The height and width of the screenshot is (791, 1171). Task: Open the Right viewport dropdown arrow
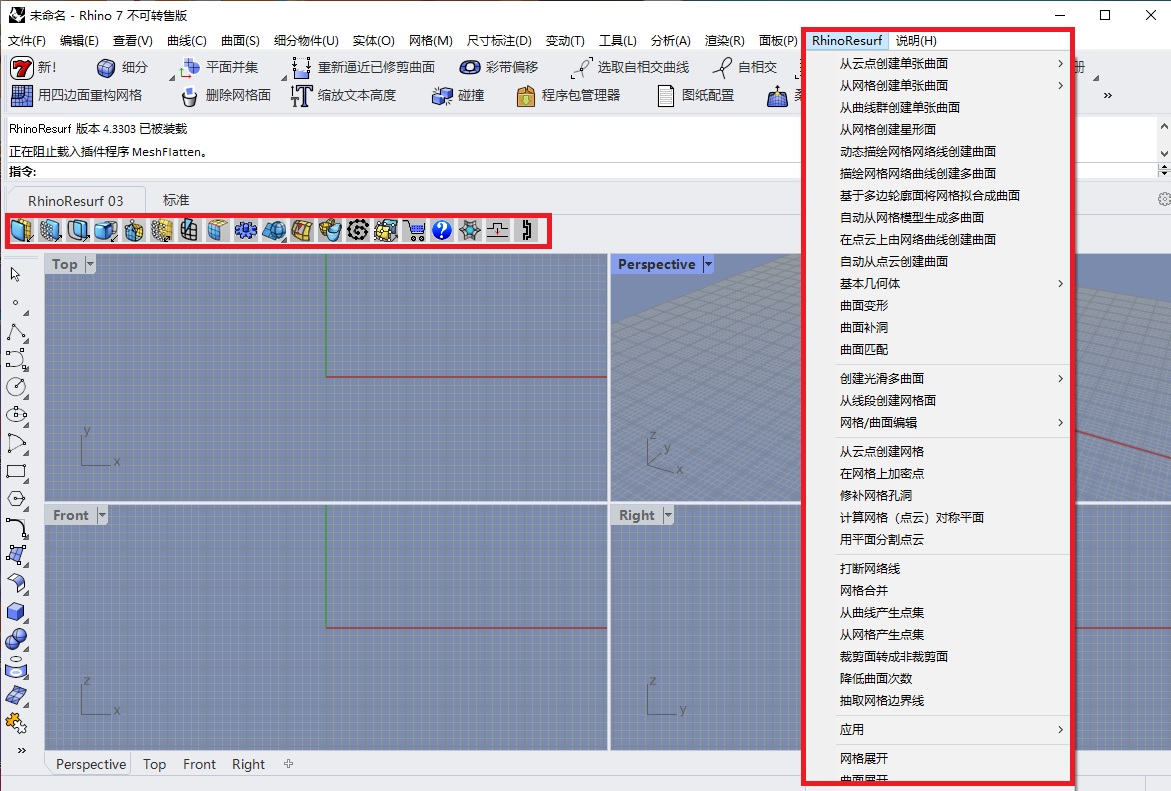click(x=668, y=515)
